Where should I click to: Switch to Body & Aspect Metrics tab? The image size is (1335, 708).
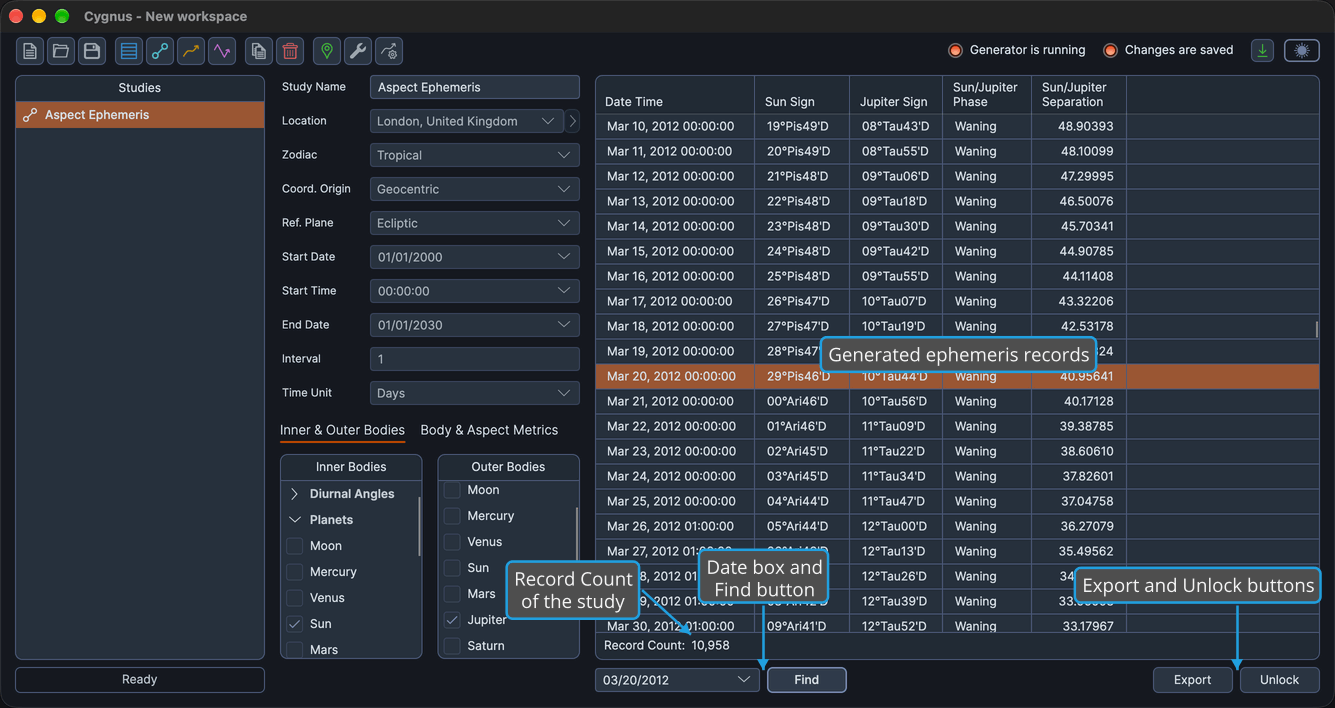pos(489,430)
